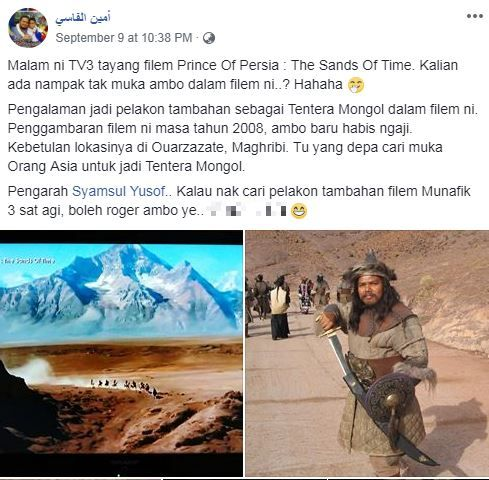Click the word Munafik in the last paragraph
Viewport: 489px width, 480px height.
[x=446, y=192]
